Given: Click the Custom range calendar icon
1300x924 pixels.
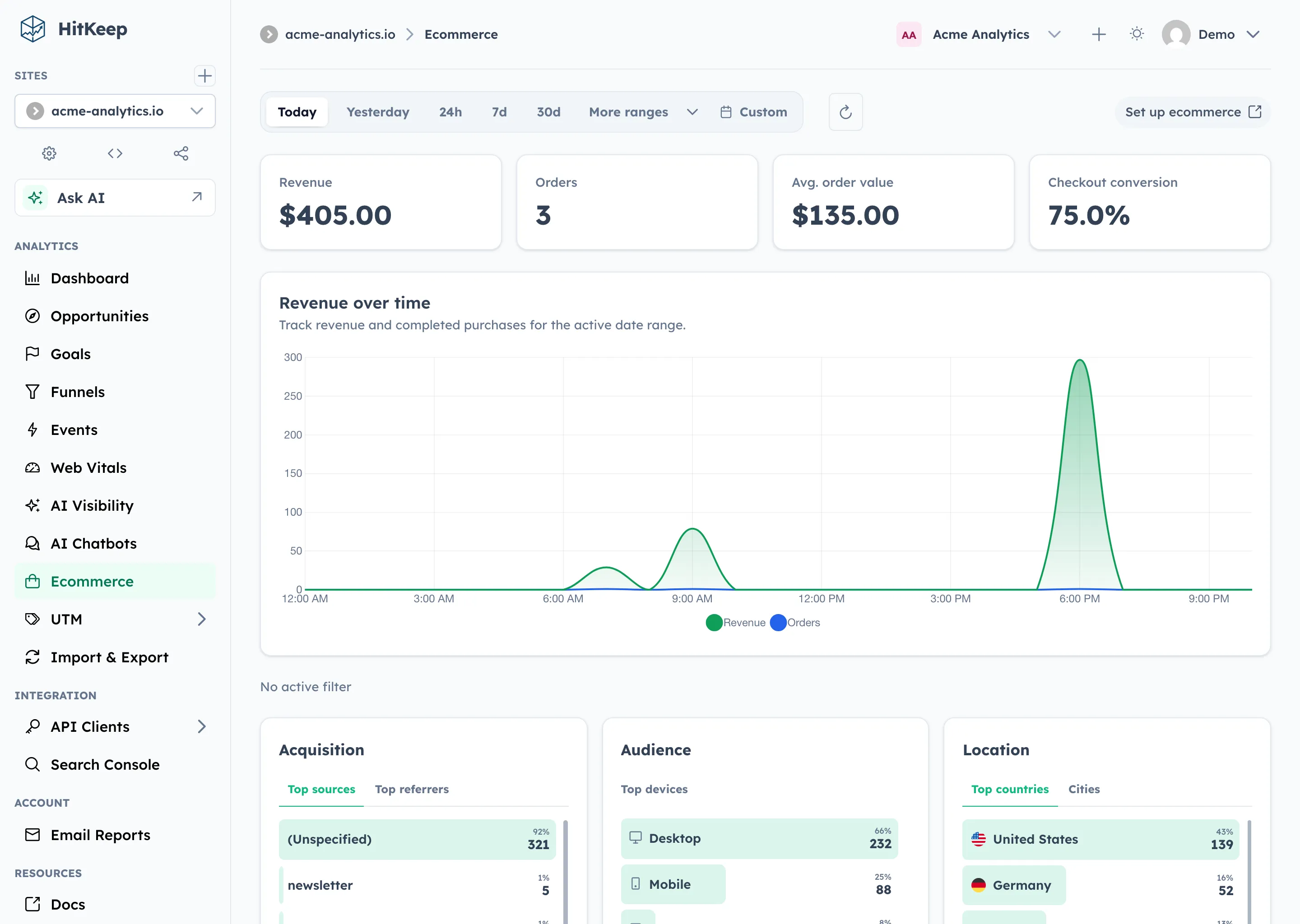Looking at the screenshot, I should point(726,112).
